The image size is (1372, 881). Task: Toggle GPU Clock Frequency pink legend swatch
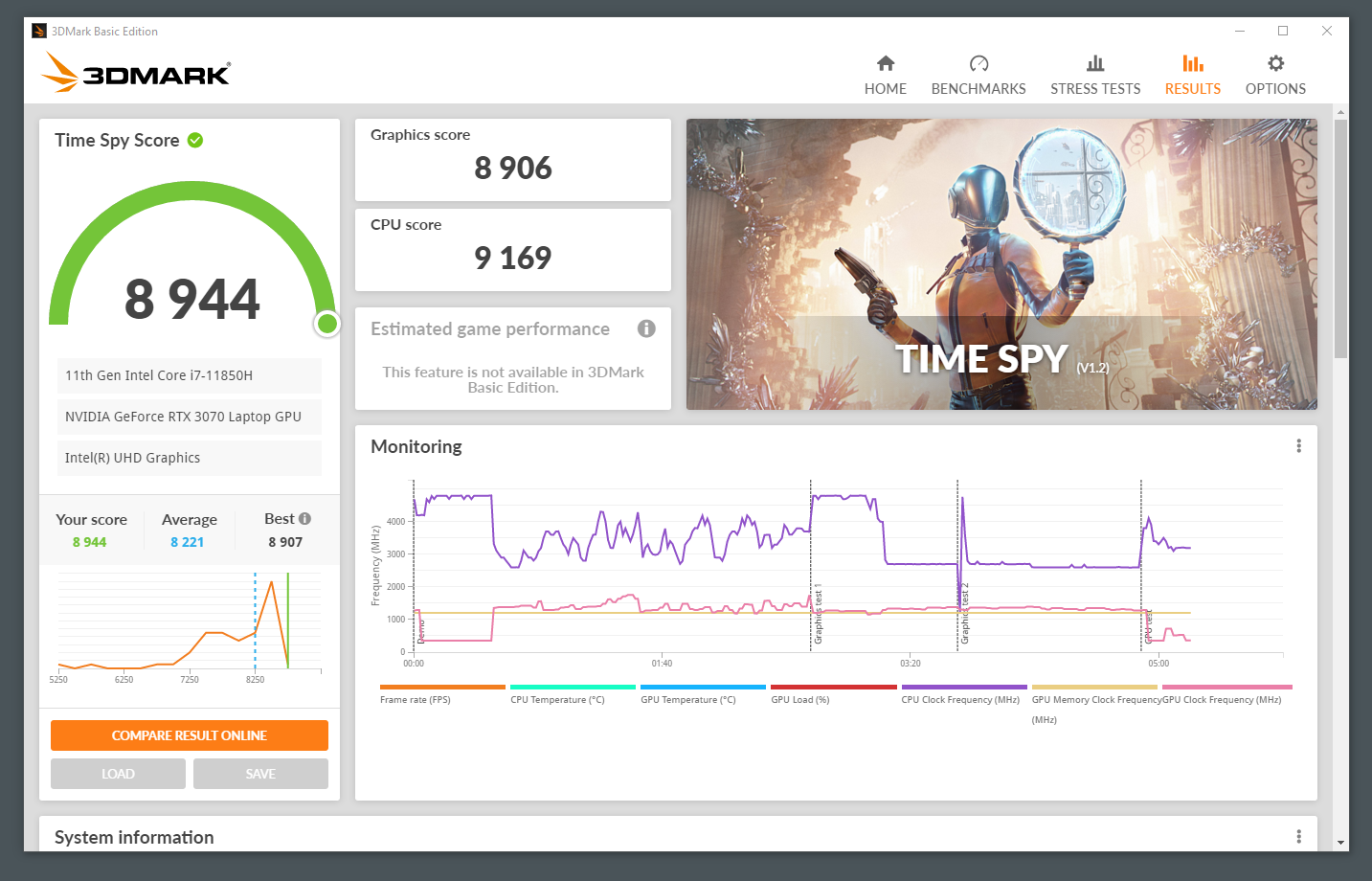pyautogui.click(x=1226, y=687)
